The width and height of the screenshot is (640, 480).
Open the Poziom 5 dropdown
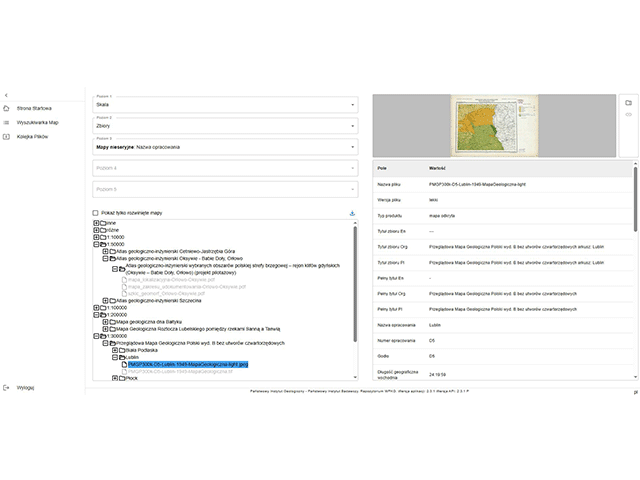pyautogui.click(x=225, y=189)
